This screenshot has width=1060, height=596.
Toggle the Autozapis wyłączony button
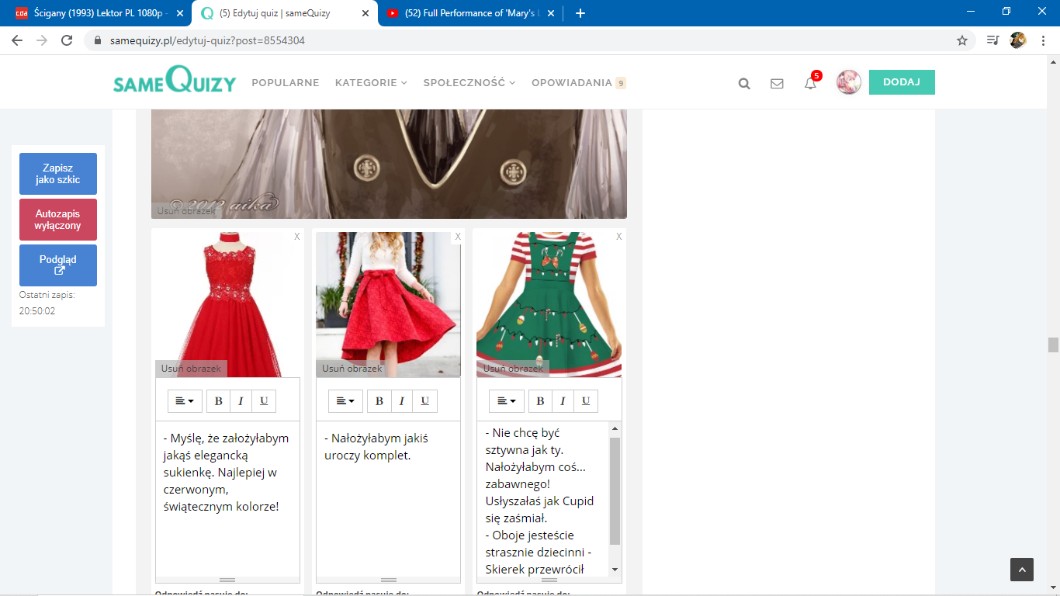[x=58, y=220]
